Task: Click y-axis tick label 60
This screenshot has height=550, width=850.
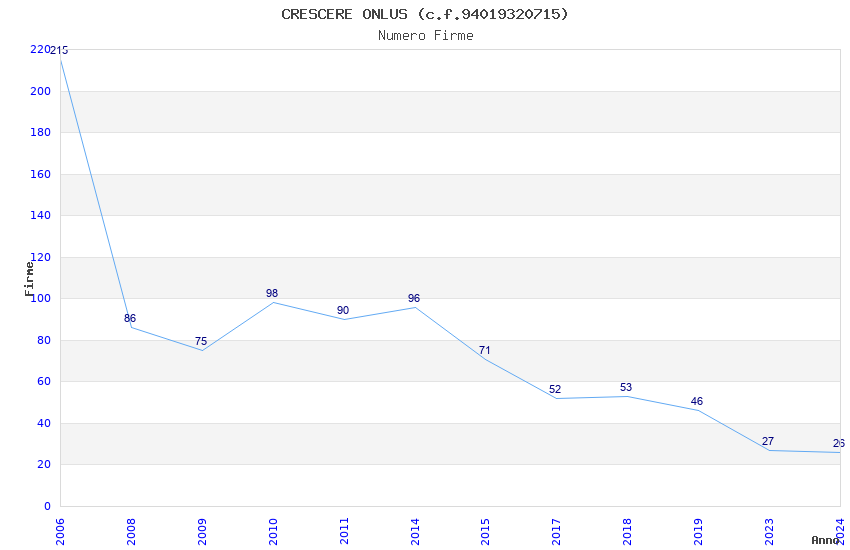Action: click(44, 381)
